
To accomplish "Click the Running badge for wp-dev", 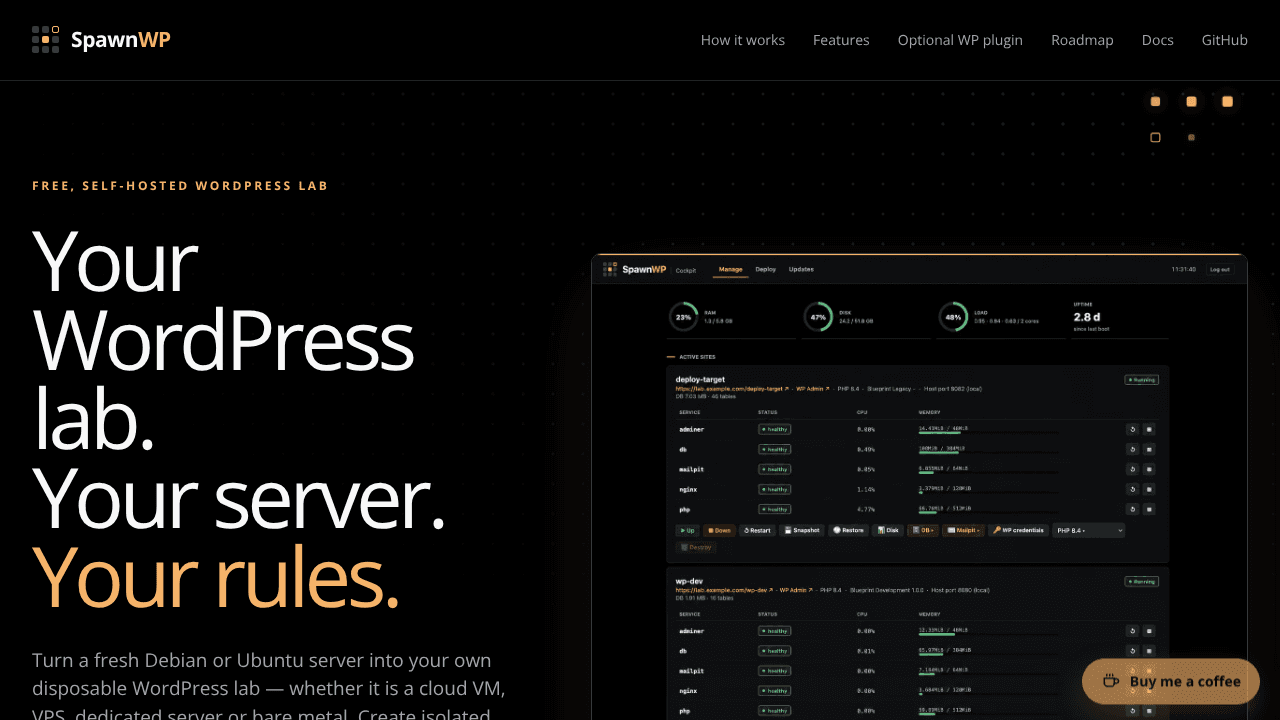I will (1142, 580).
